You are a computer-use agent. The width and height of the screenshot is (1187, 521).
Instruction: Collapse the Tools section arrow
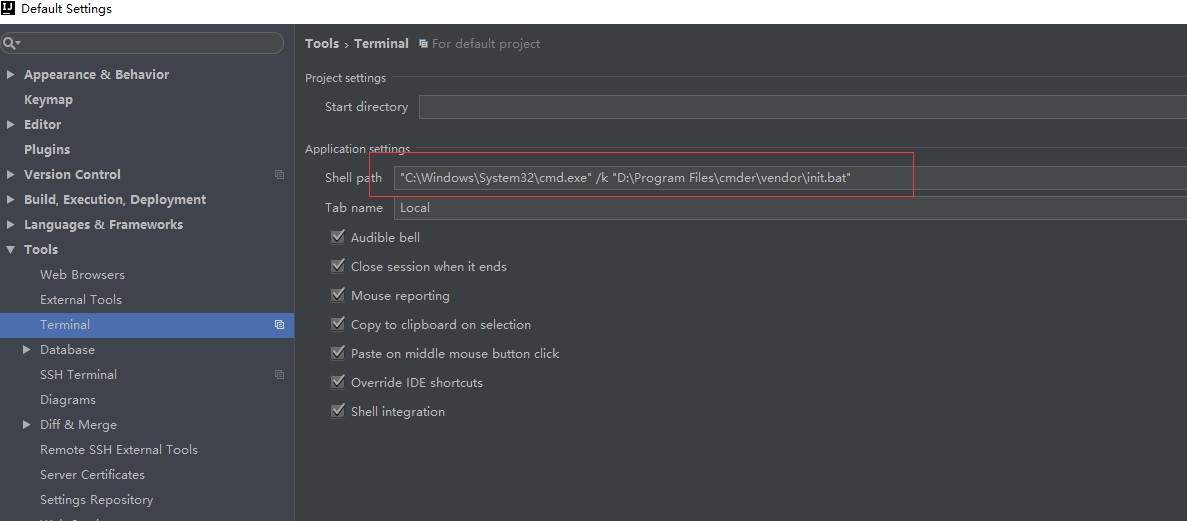pos(11,249)
